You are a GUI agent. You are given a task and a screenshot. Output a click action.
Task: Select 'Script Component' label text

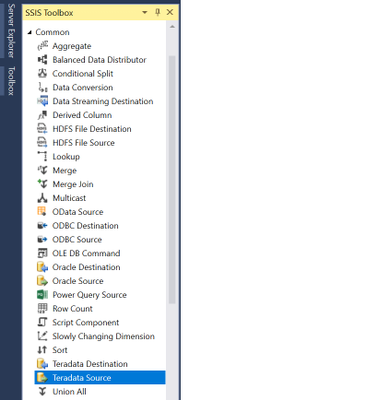coord(86,323)
